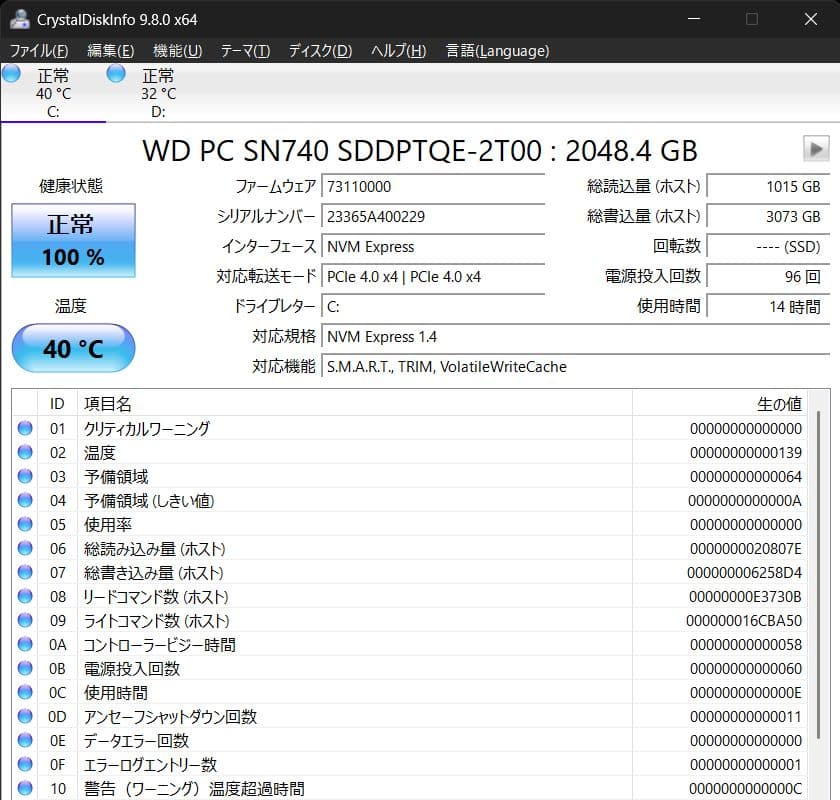Click status orb for 総書き込み量 (ホスト) row
Image resolution: width=840 pixels, height=800 pixels.
click(25, 572)
